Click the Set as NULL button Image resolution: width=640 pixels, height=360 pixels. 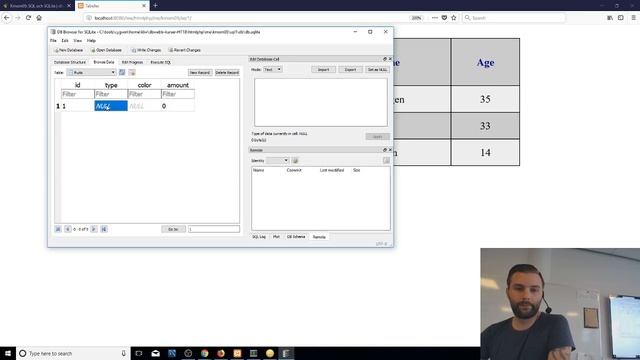[x=377, y=69]
